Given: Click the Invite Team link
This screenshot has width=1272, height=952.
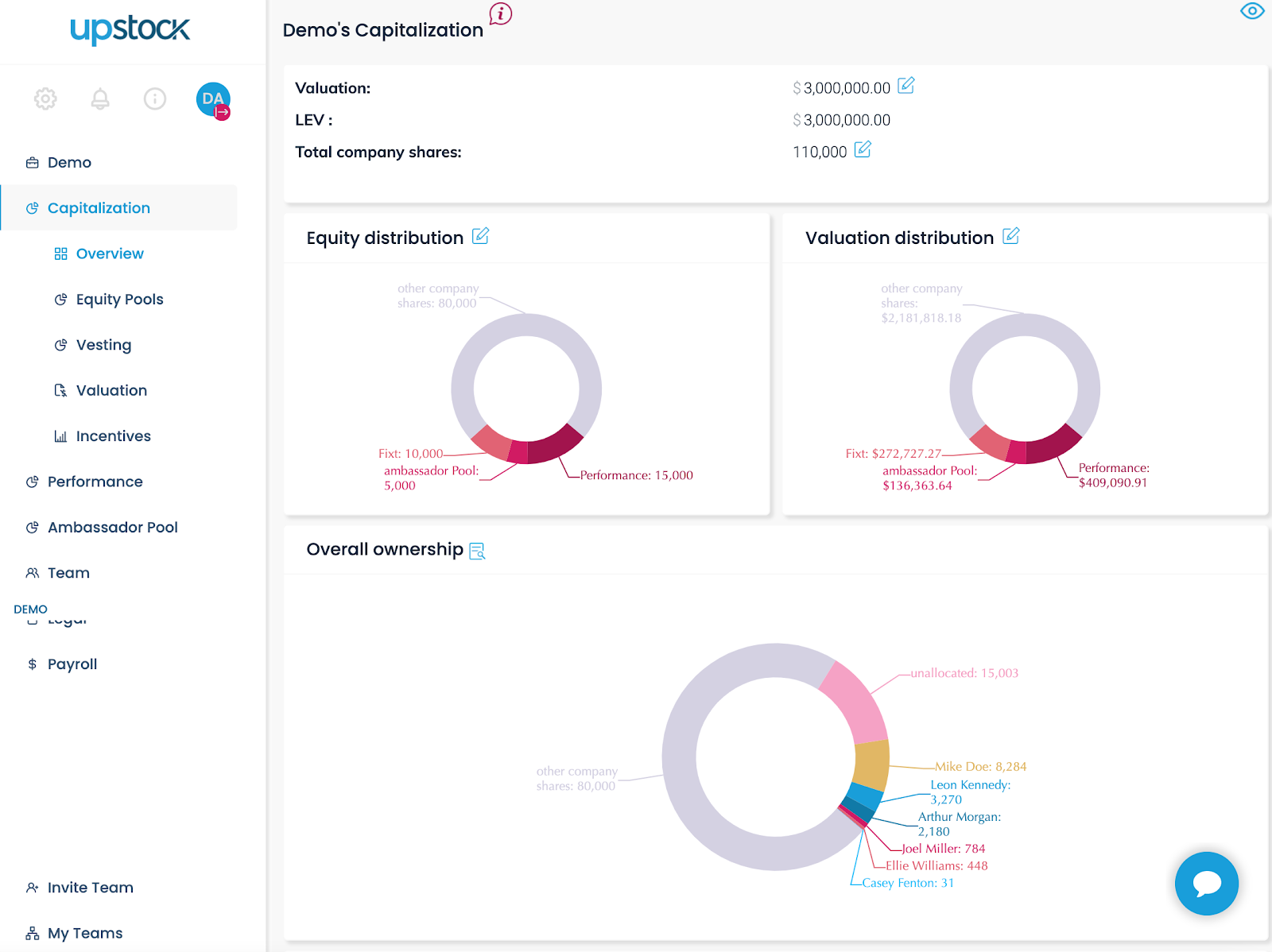Looking at the screenshot, I should [x=90, y=888].
